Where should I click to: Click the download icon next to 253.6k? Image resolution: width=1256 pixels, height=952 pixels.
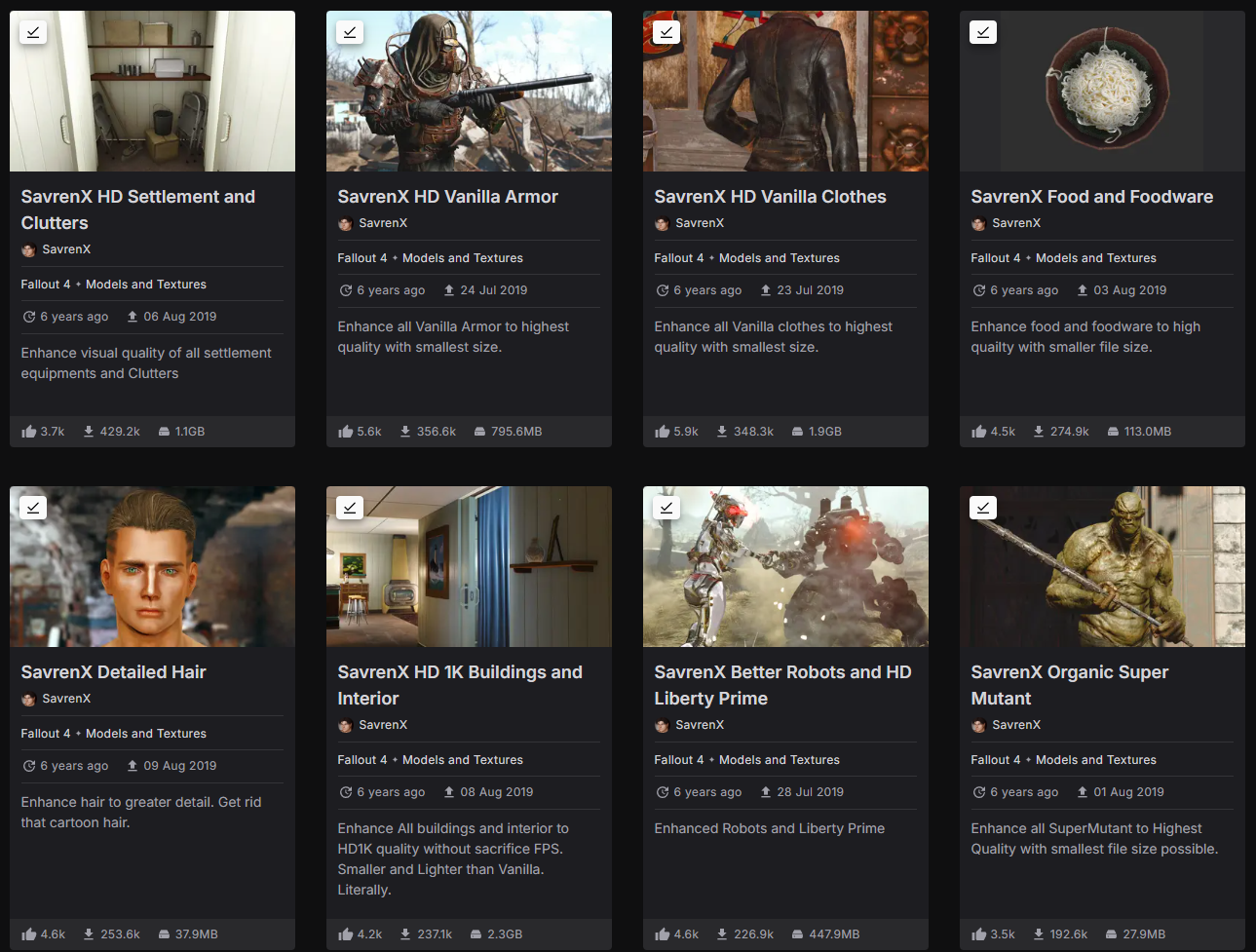89,933
